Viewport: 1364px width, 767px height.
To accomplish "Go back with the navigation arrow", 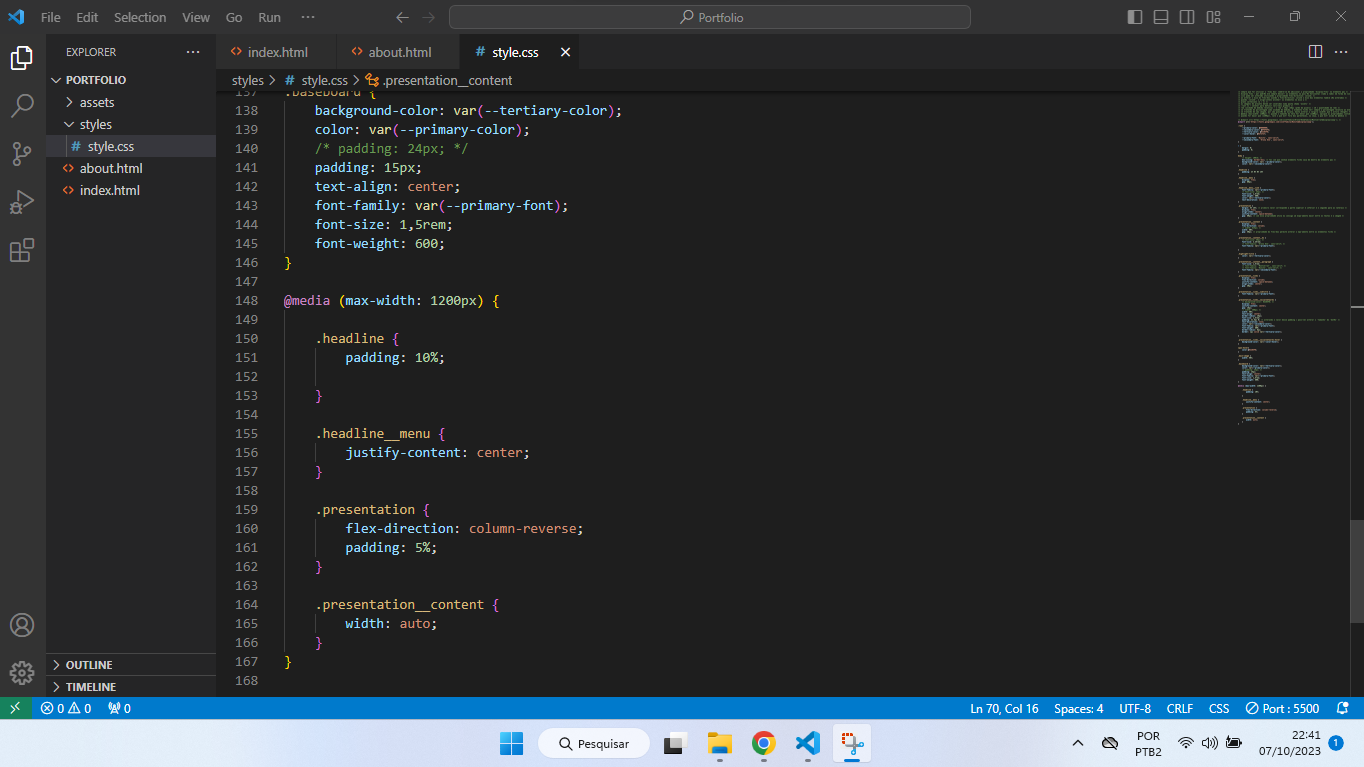I will click(402, 17).
